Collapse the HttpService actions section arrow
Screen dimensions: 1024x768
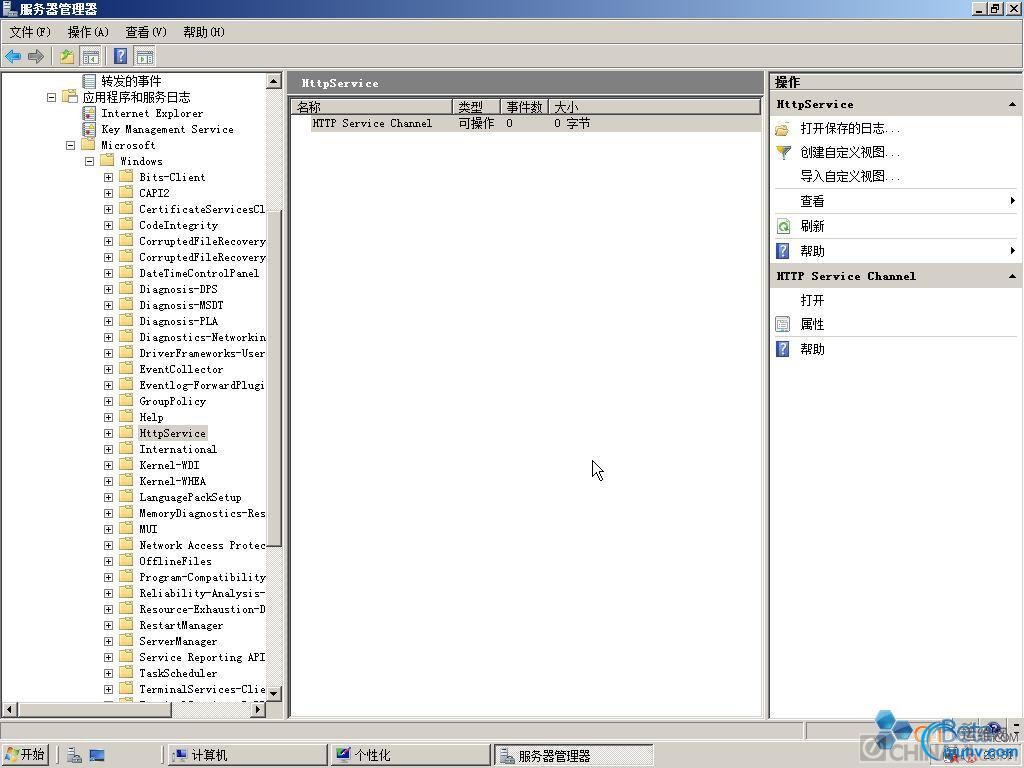1012,104
